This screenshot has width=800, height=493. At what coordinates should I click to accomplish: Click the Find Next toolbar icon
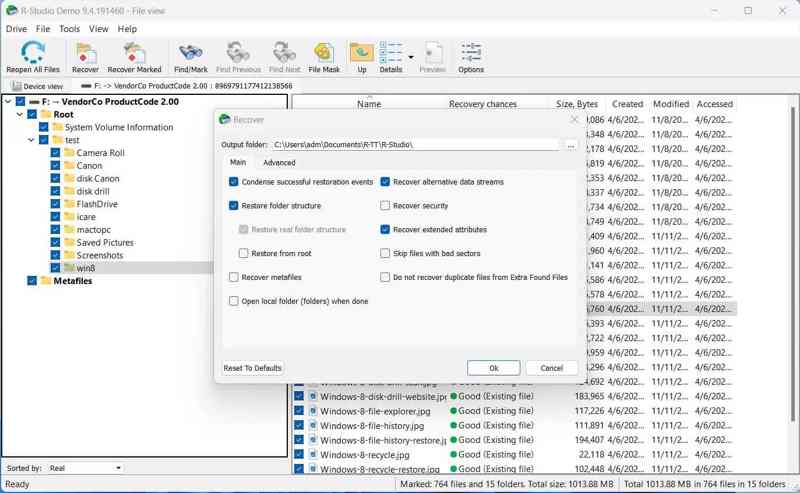tap(284, 53)
